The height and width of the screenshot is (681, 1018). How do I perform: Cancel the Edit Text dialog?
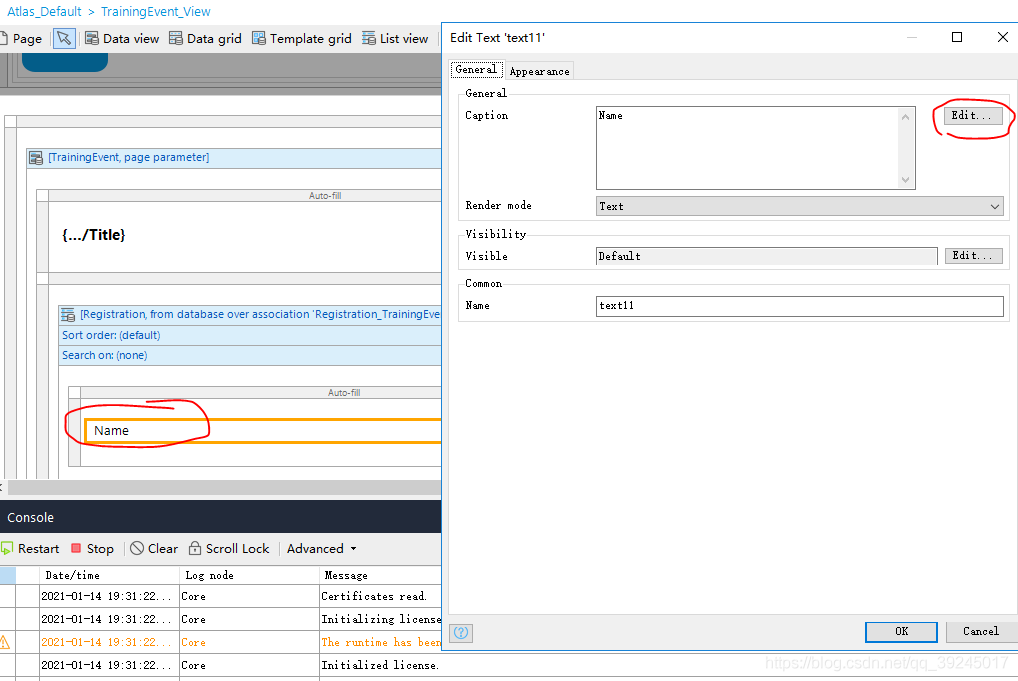(980, 631)
